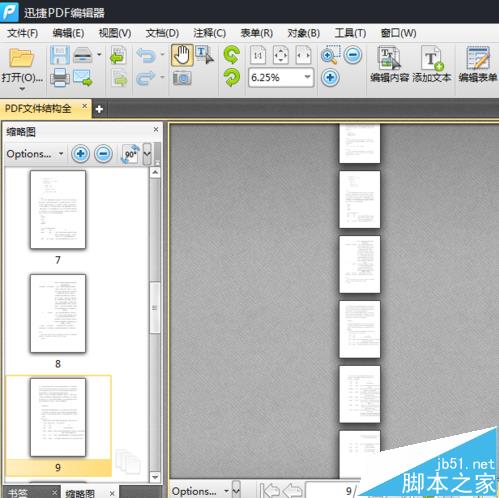Open the 工具(T) menu
The width and height of the screenshot is (499, 498).
(350, 33)
